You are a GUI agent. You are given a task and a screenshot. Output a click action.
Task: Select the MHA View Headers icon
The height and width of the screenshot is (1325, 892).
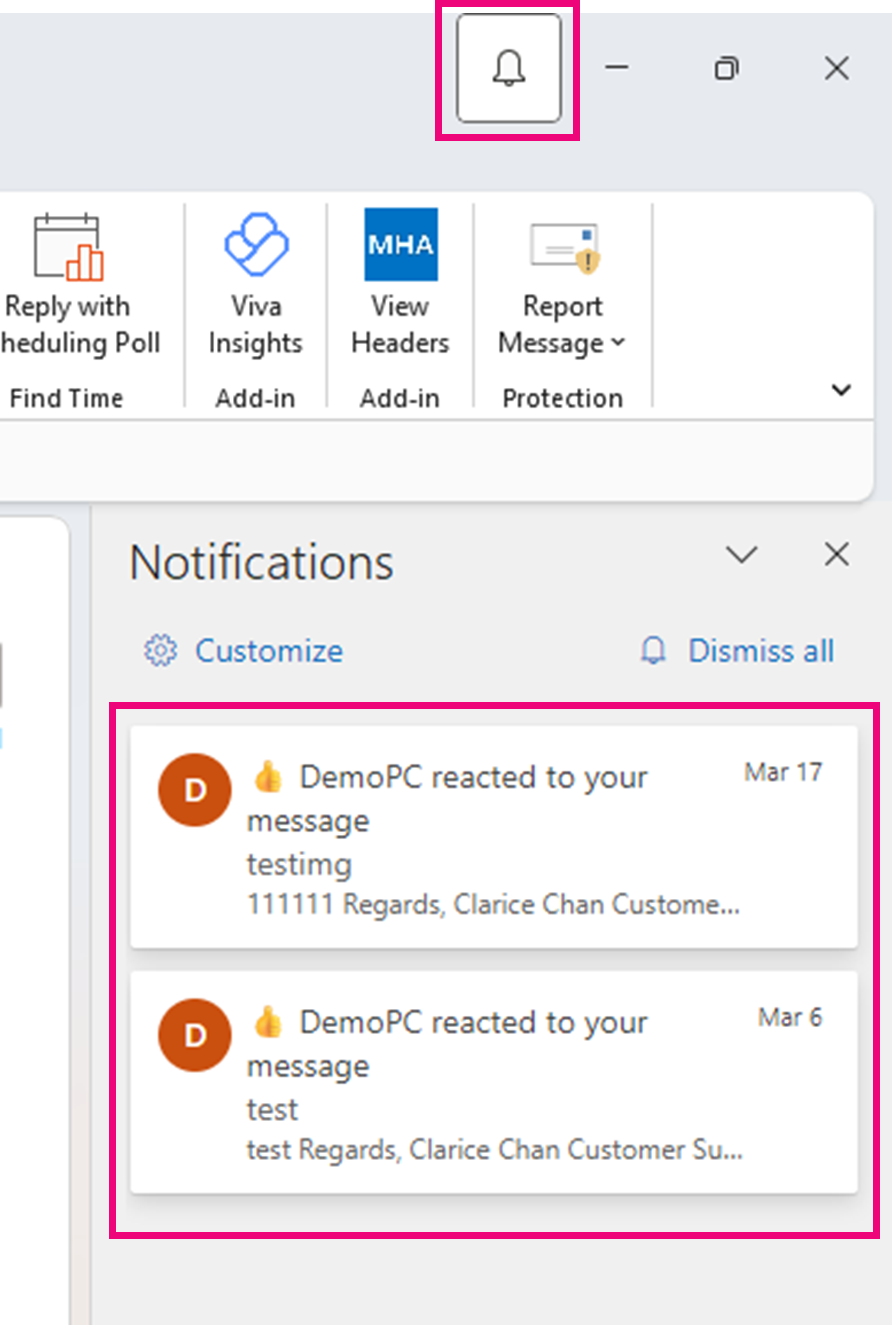click(399, 244)
